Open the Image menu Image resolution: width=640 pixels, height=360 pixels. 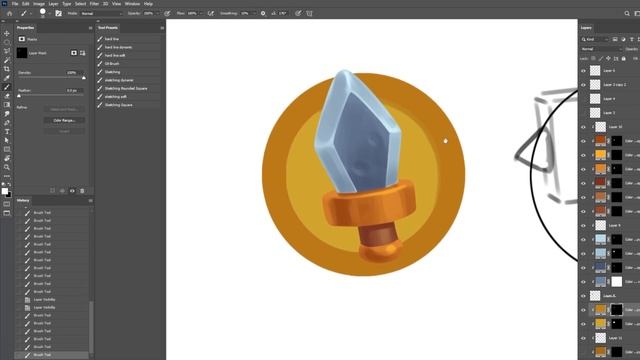tap(39, 4)
